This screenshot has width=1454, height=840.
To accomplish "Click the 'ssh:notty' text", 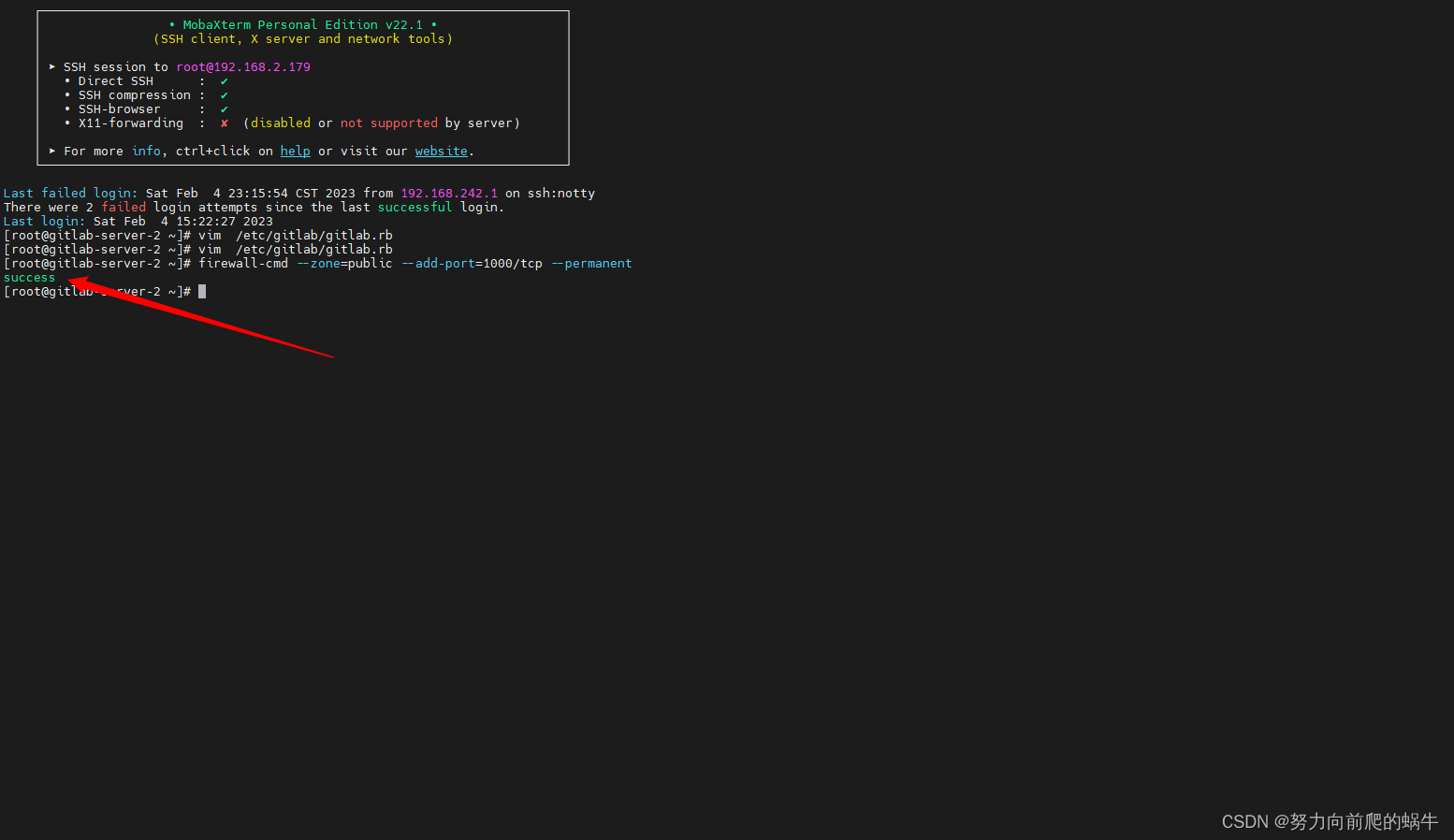I will [561, 193].
